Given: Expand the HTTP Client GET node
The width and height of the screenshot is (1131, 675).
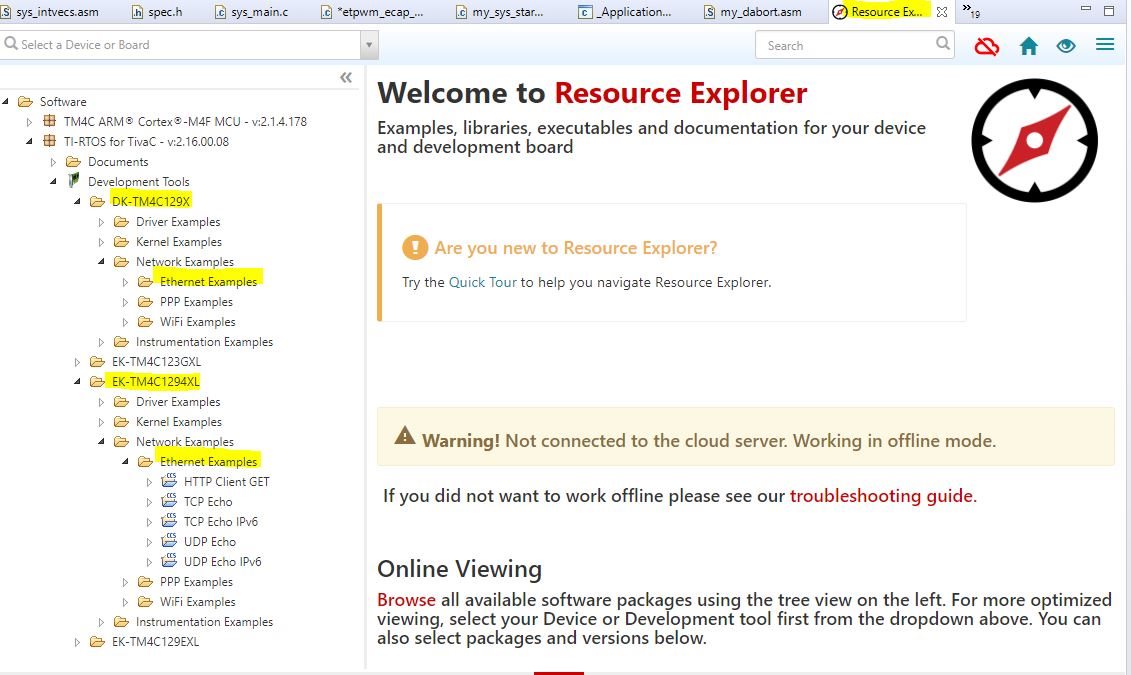Looking at the screenshot, I should (149, 482).
